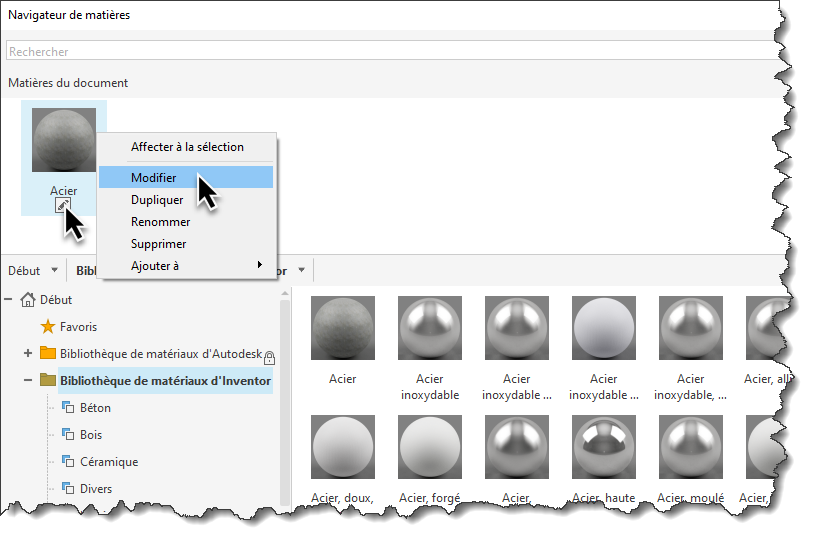
Task: Click the Début home icon in tree
Action: click(29, 299)
